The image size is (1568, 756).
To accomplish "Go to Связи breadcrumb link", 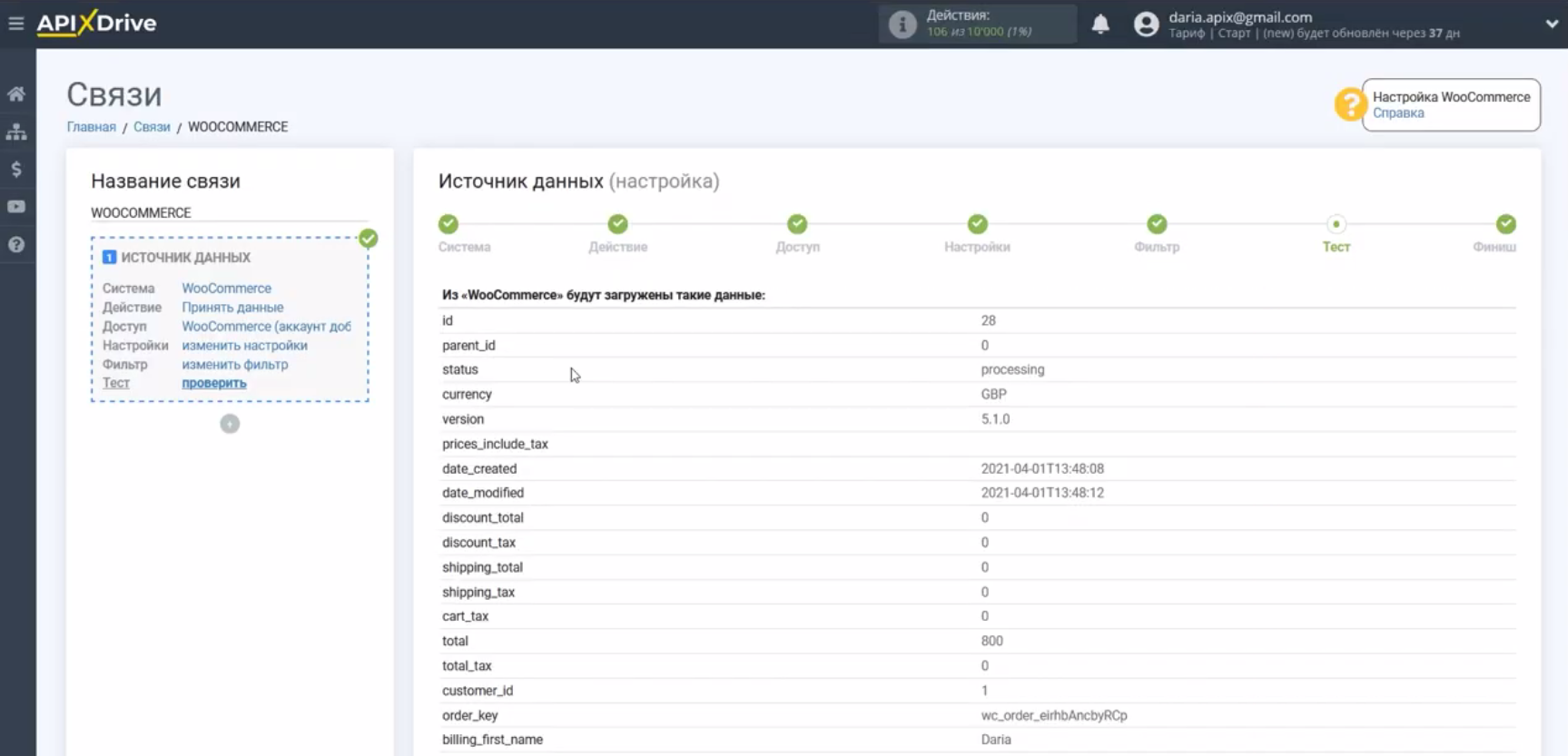I will [x=152, y=127].
